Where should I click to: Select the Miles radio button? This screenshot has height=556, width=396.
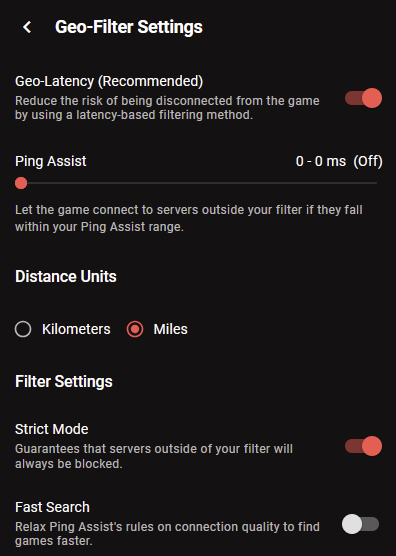[x=135, y=329]
